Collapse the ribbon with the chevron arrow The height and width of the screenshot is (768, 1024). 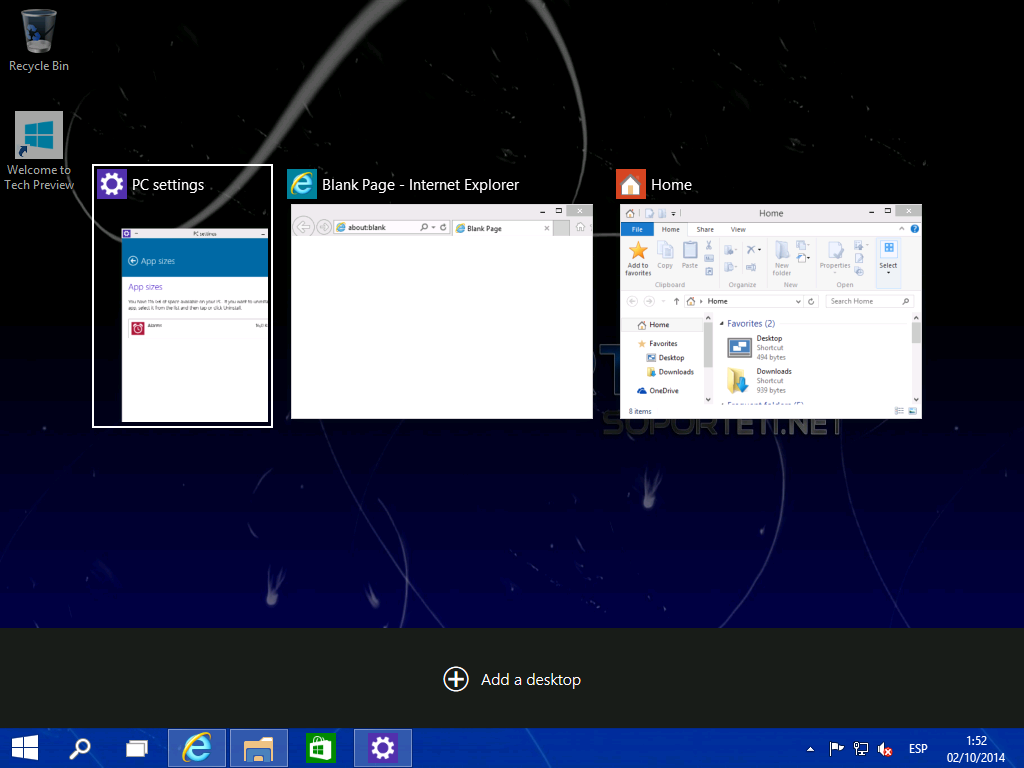click(901, 229)
